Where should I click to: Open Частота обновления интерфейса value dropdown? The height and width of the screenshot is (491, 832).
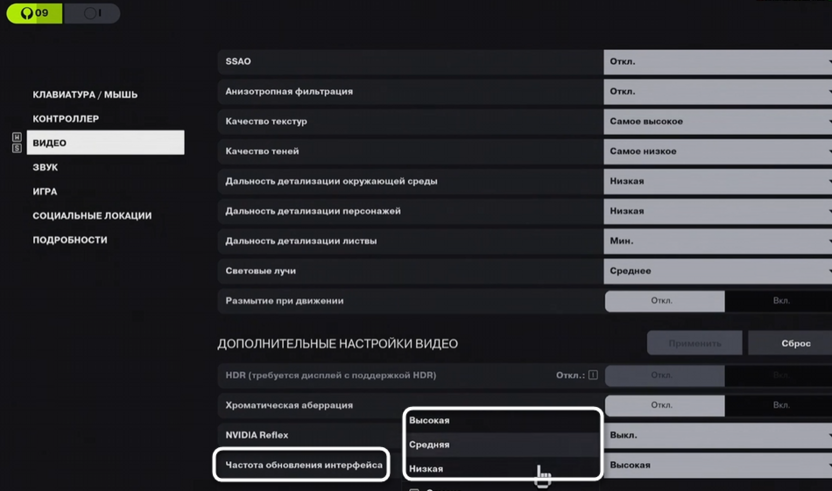[x=717, y=465]
